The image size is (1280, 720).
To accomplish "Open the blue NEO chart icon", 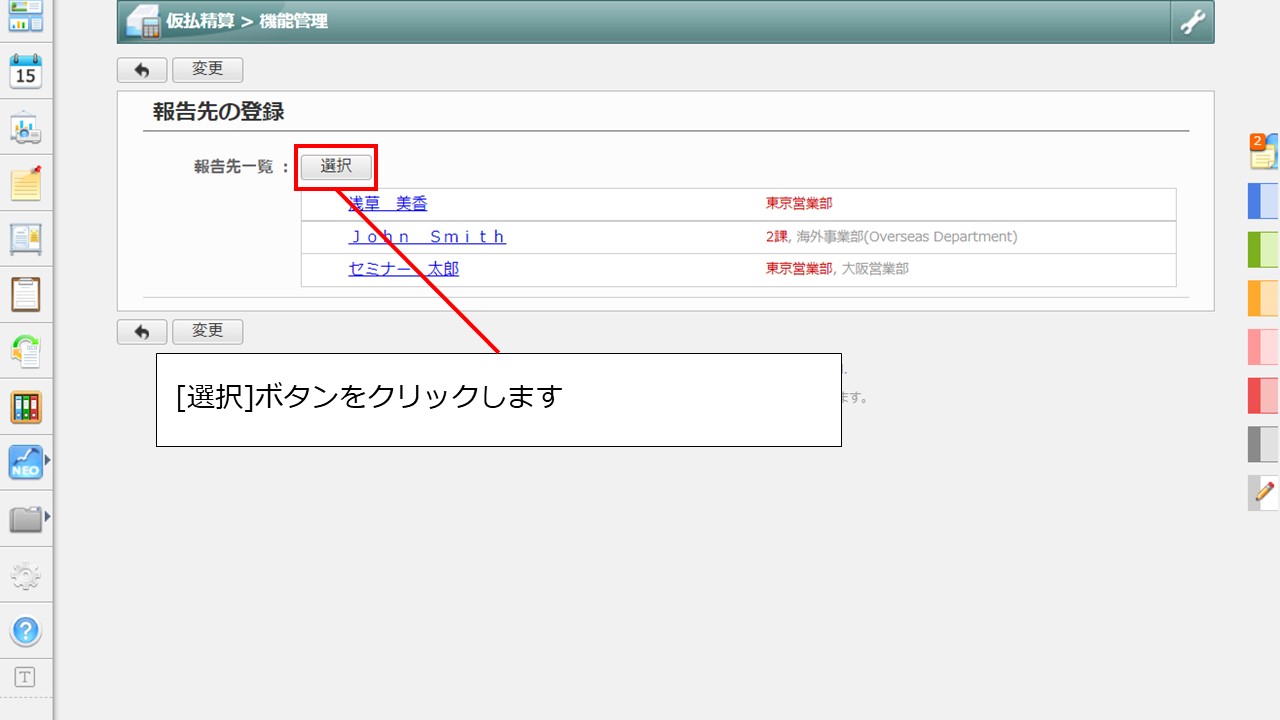I will (25, 462).
